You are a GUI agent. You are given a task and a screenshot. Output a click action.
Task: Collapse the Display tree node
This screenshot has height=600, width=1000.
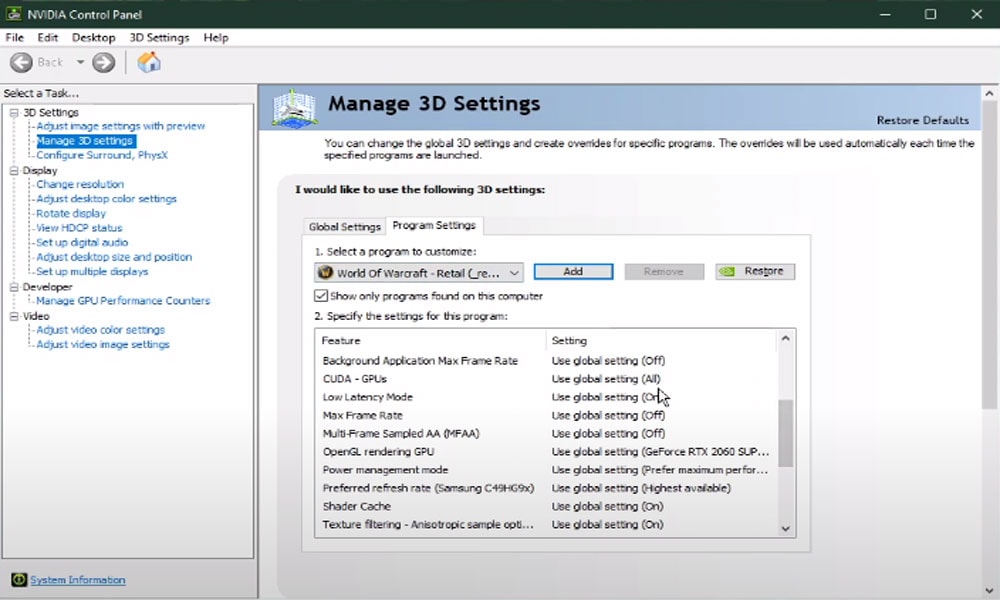(x=14, y=170)
